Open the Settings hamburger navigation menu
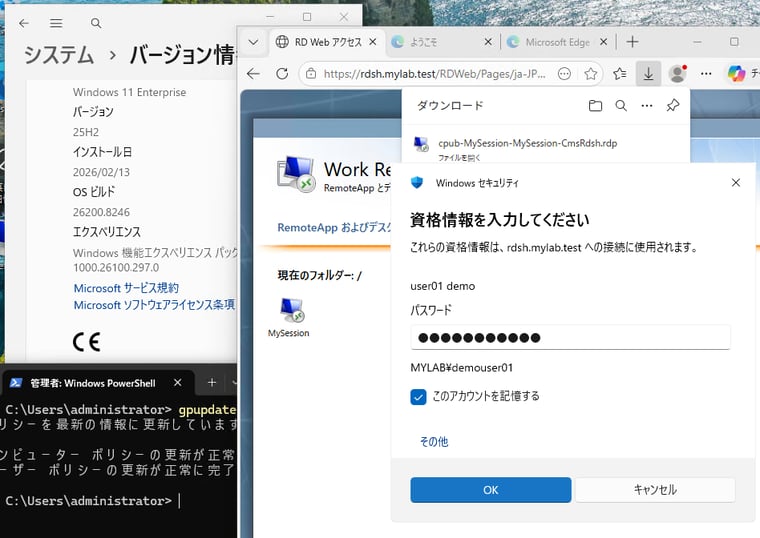760x538 pixels. tap(56, 23)
